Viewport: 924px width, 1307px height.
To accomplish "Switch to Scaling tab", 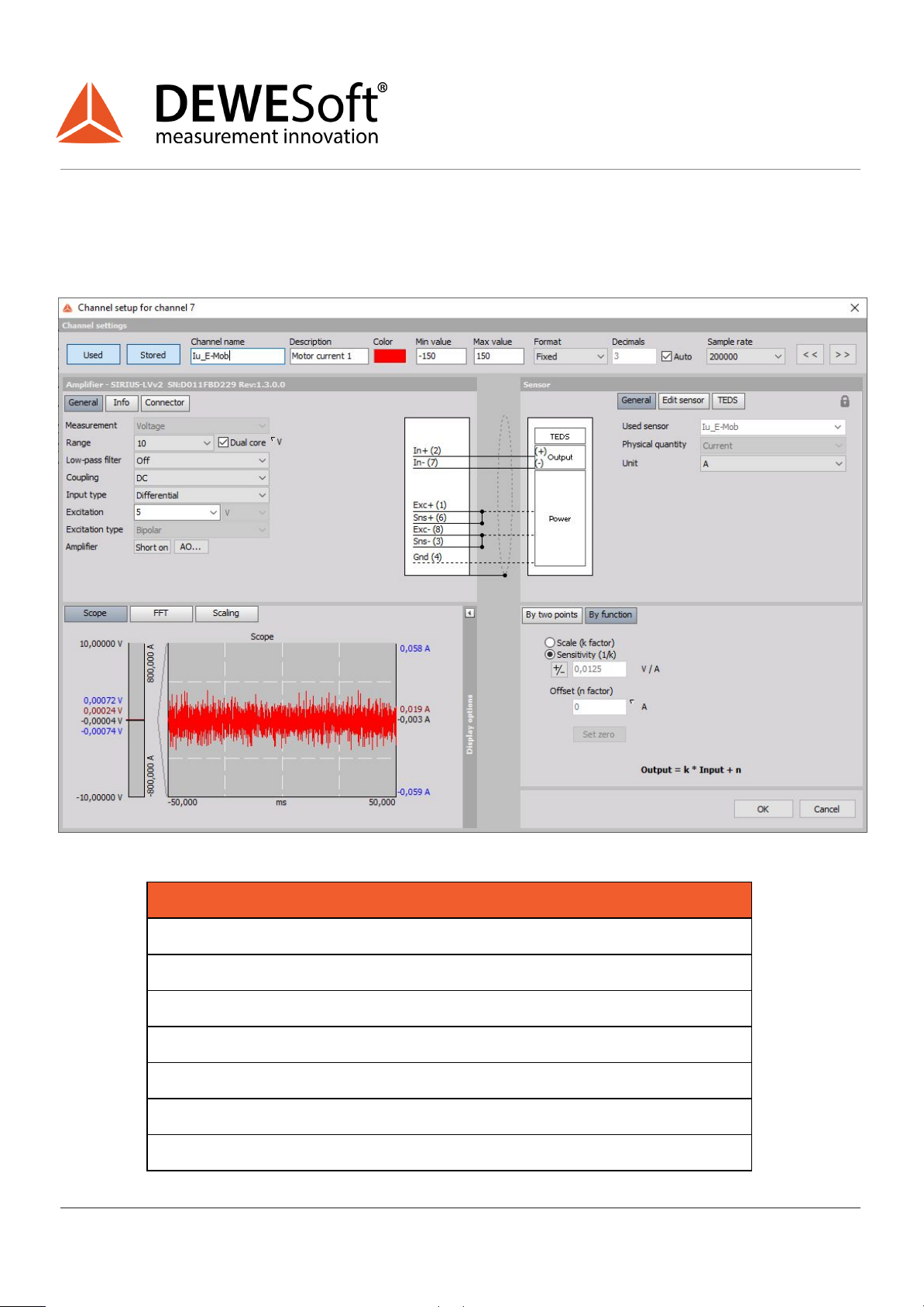I will pyautogui.click(x=226, y=614).
